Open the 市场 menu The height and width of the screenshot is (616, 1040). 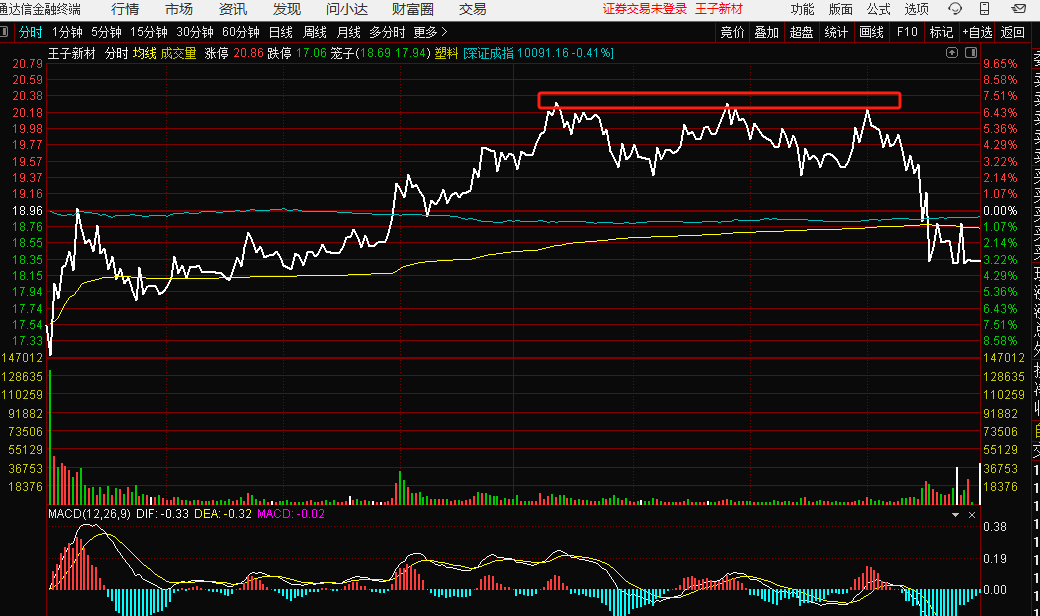178,9
